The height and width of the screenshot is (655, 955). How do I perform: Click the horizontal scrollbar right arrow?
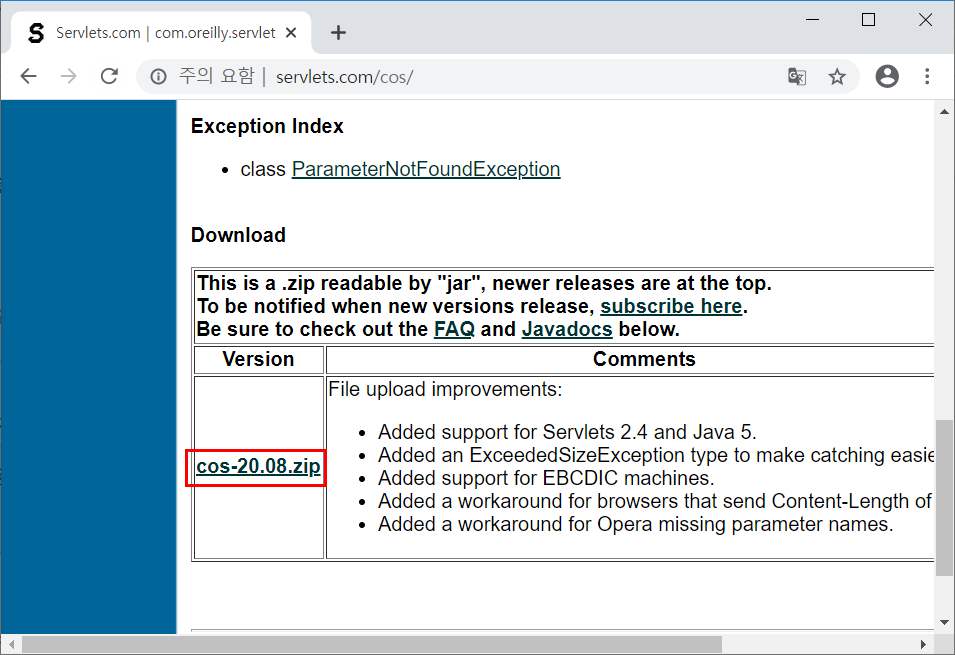pyautogui.click(x=923, y=644)
